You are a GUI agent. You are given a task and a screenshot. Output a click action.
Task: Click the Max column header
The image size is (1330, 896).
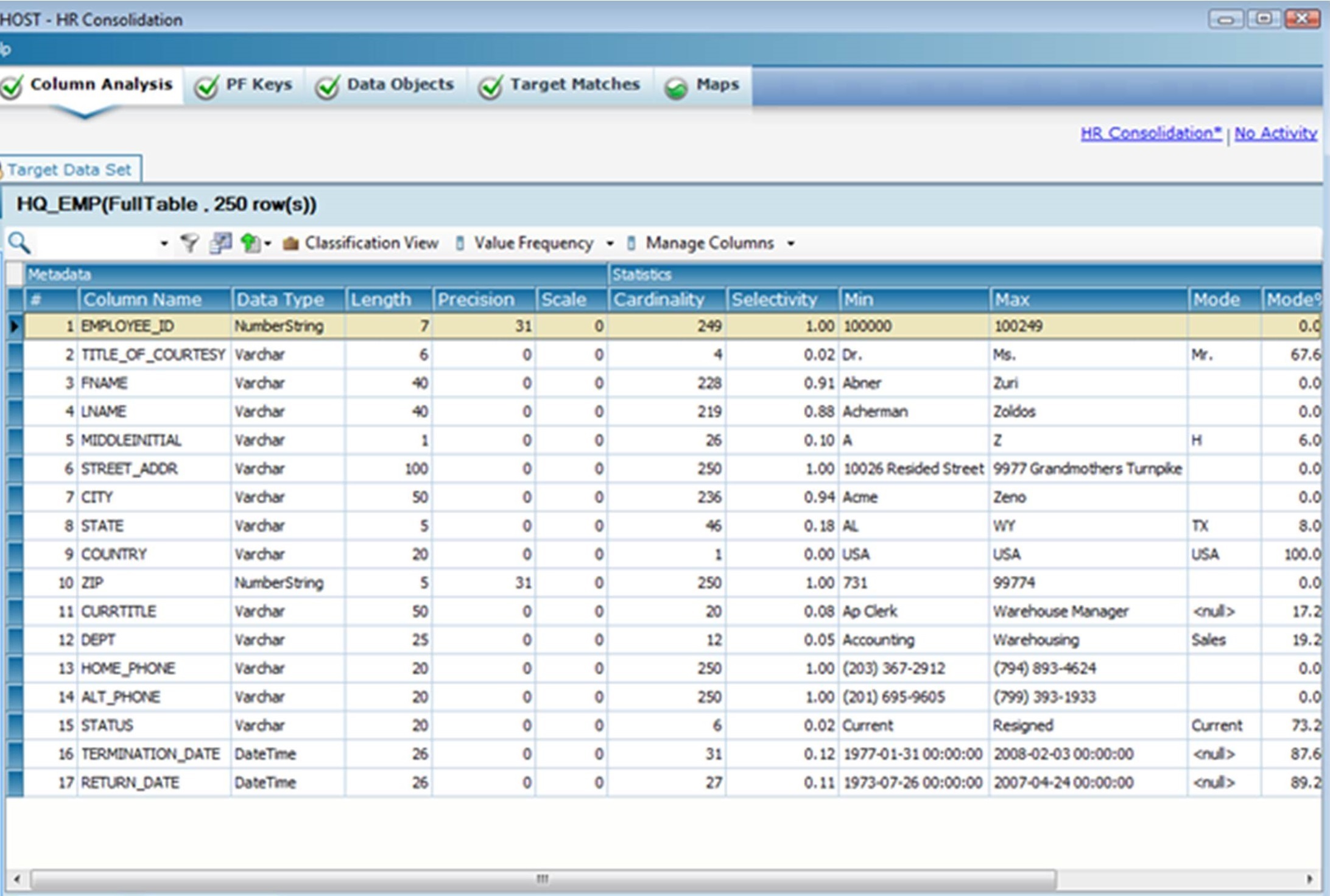[x=1089, y=299]
